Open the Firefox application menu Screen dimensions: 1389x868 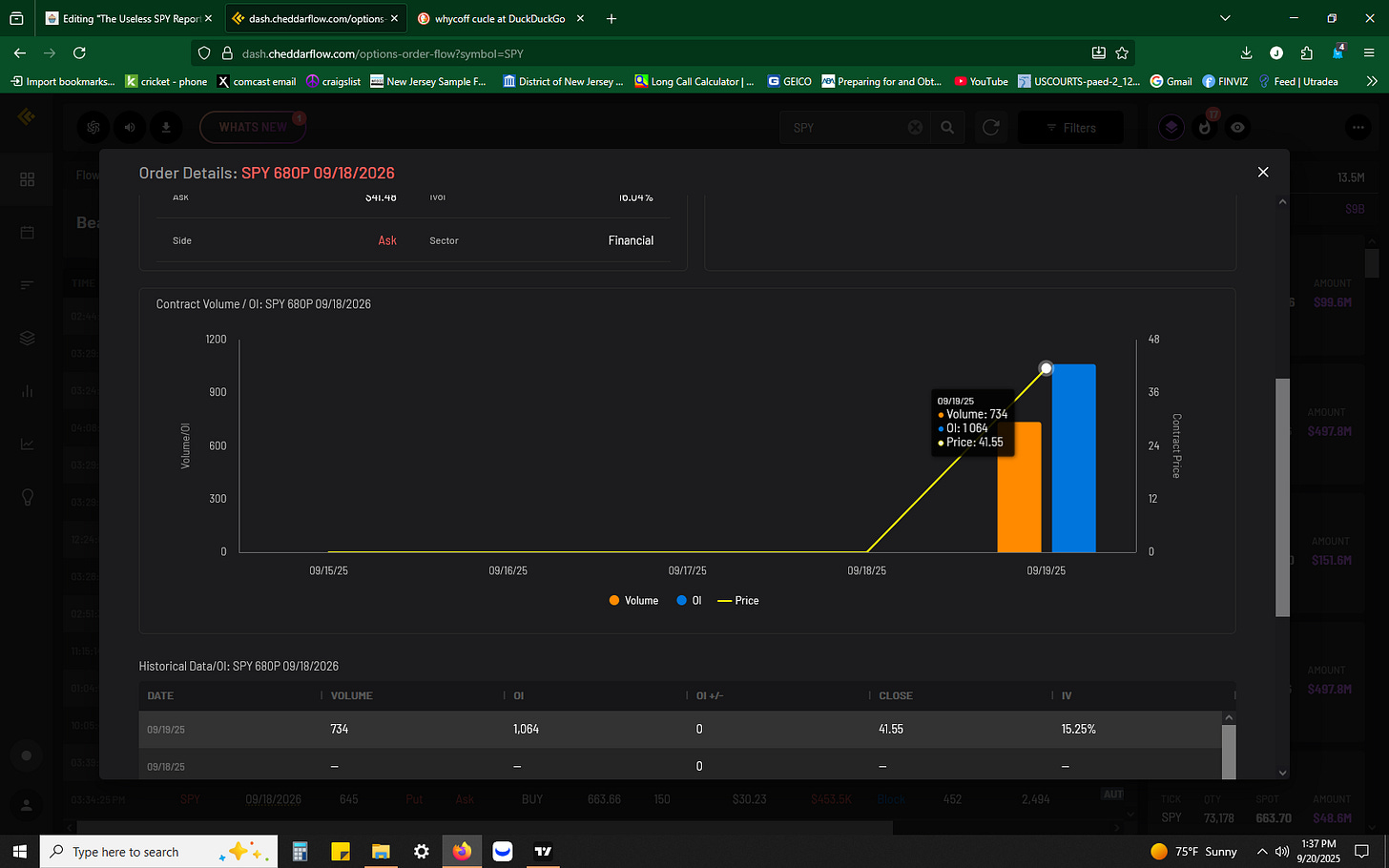[x=1370, y=53]
